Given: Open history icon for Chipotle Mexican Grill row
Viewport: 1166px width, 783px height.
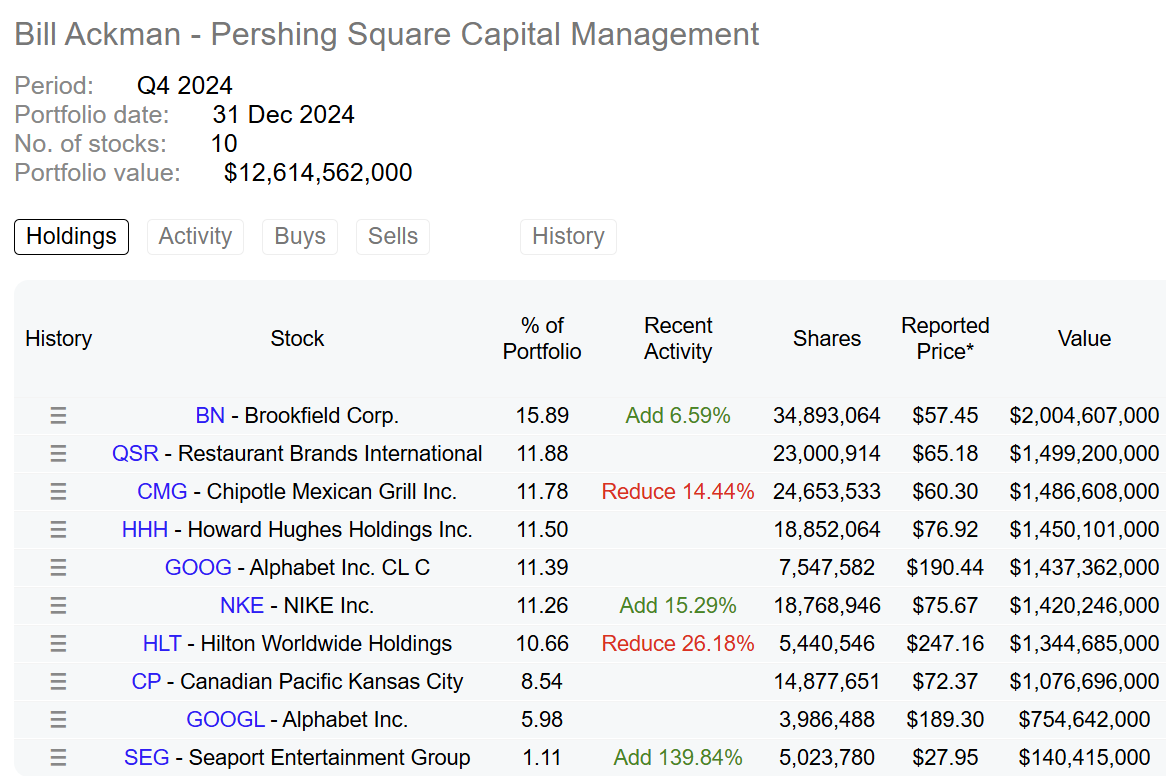Looking at the screenshot, I should point(58,491).
